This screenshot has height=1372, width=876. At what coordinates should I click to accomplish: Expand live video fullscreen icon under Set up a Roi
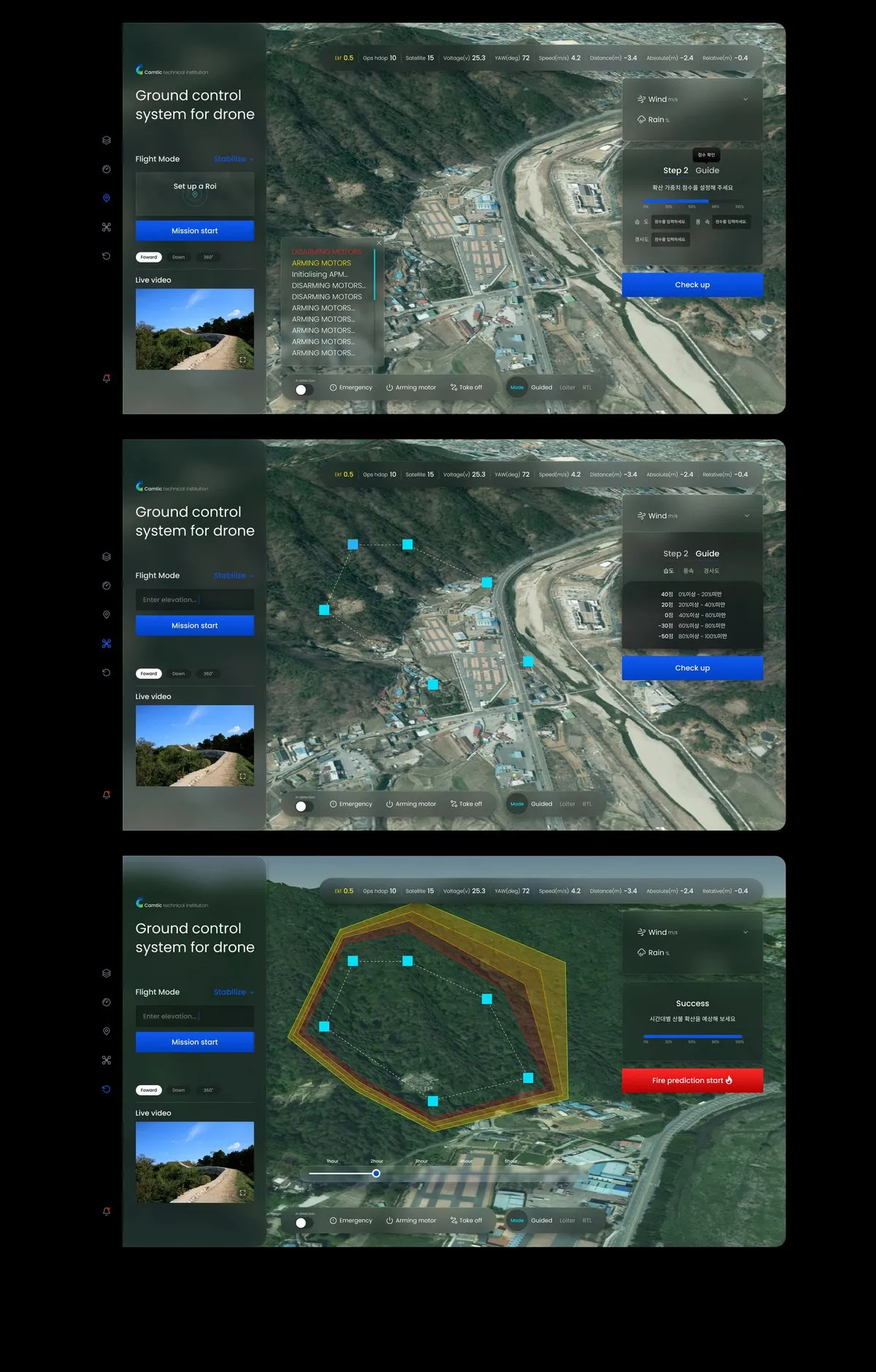coord(242,360)
